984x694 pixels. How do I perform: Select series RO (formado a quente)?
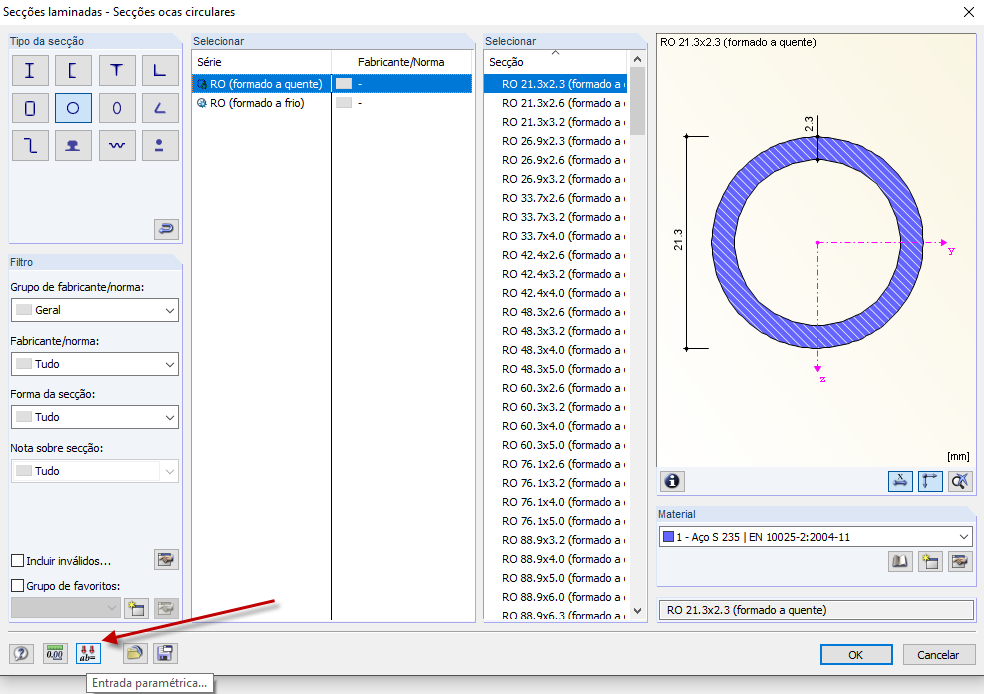pyautogui.click(x=332, y=84)
